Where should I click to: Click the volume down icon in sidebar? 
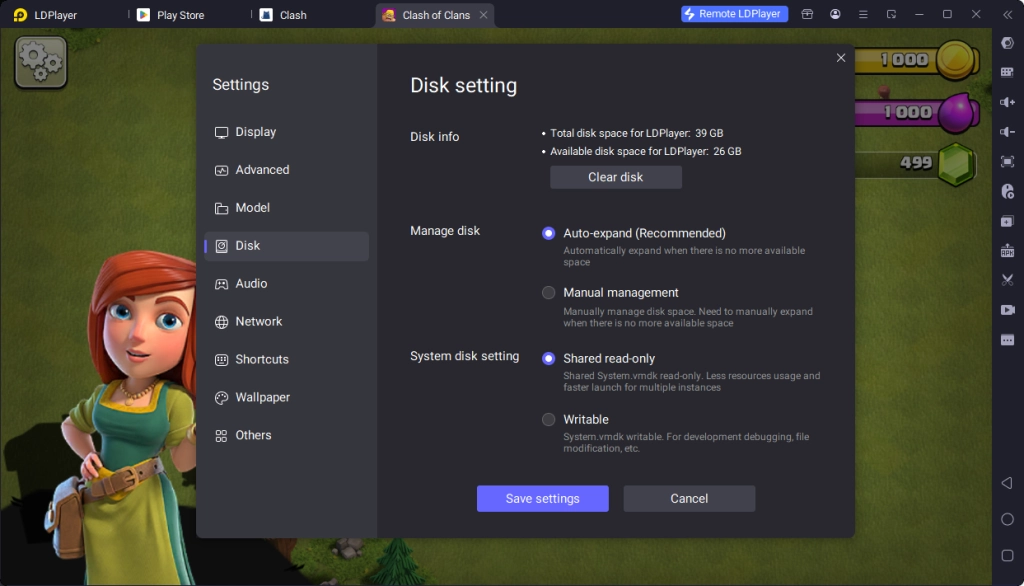tap(1007, 132)
